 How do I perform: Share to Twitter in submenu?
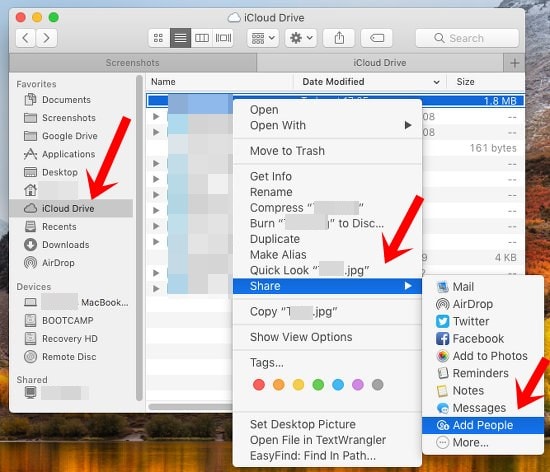pyautogui.click(x=483, y=321)
